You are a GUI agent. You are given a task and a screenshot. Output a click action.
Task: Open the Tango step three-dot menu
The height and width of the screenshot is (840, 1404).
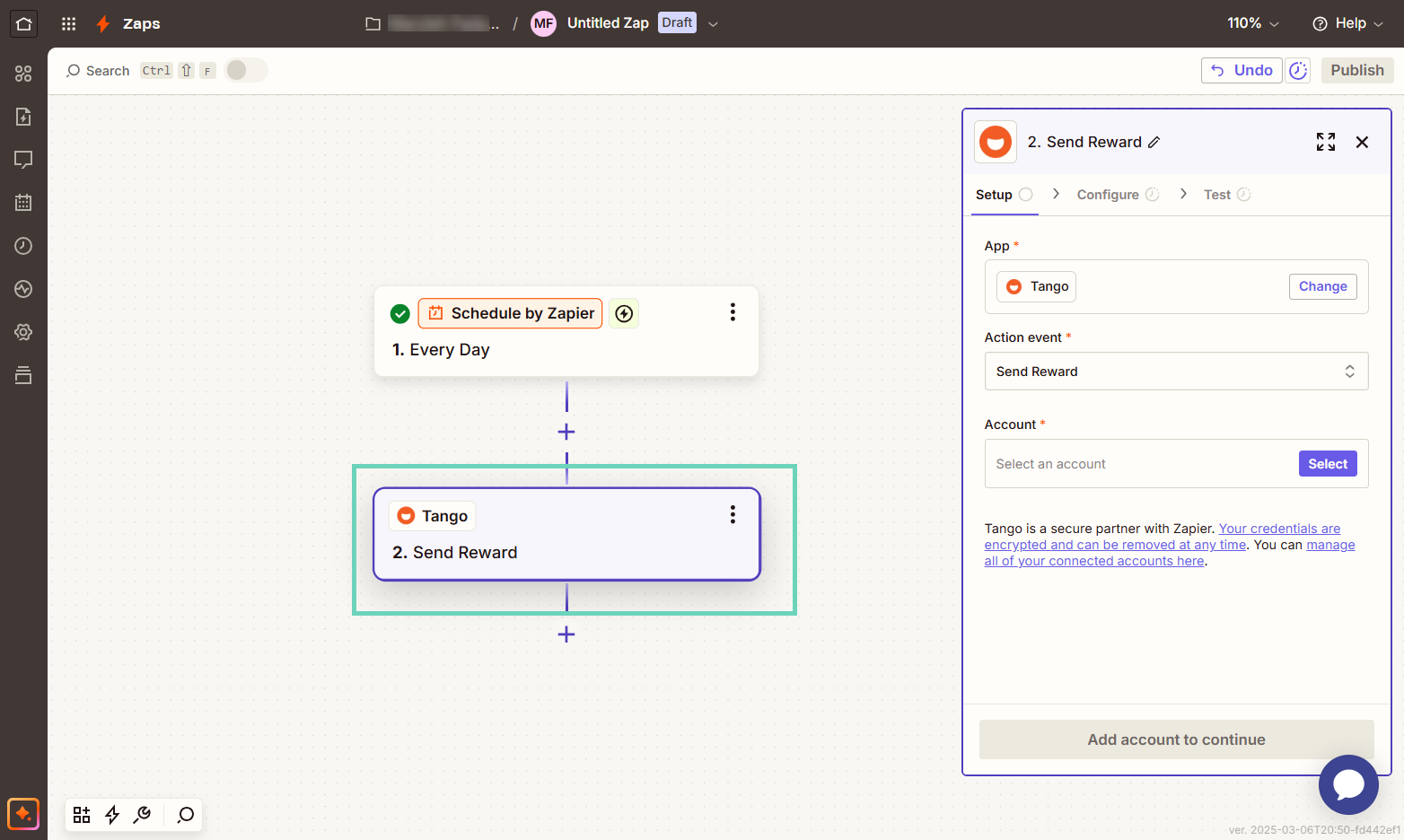733,514
